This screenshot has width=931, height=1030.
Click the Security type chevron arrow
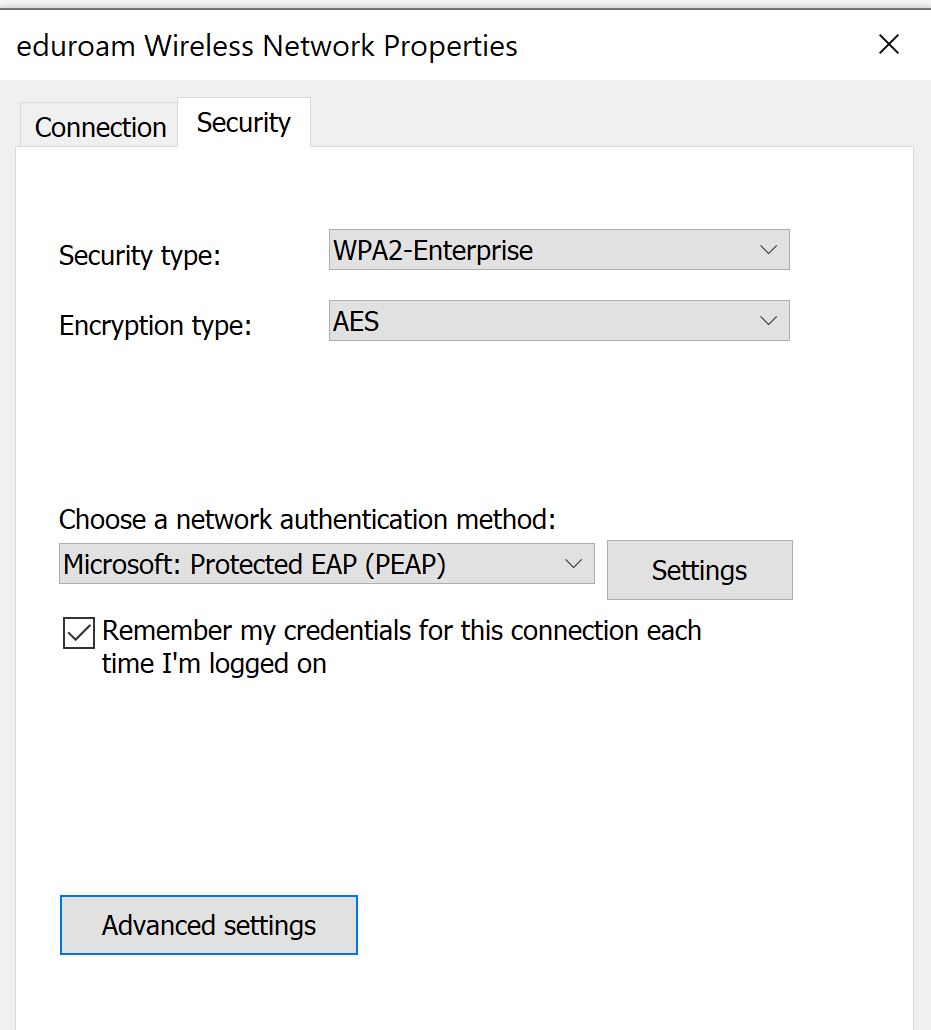(769, 250)
